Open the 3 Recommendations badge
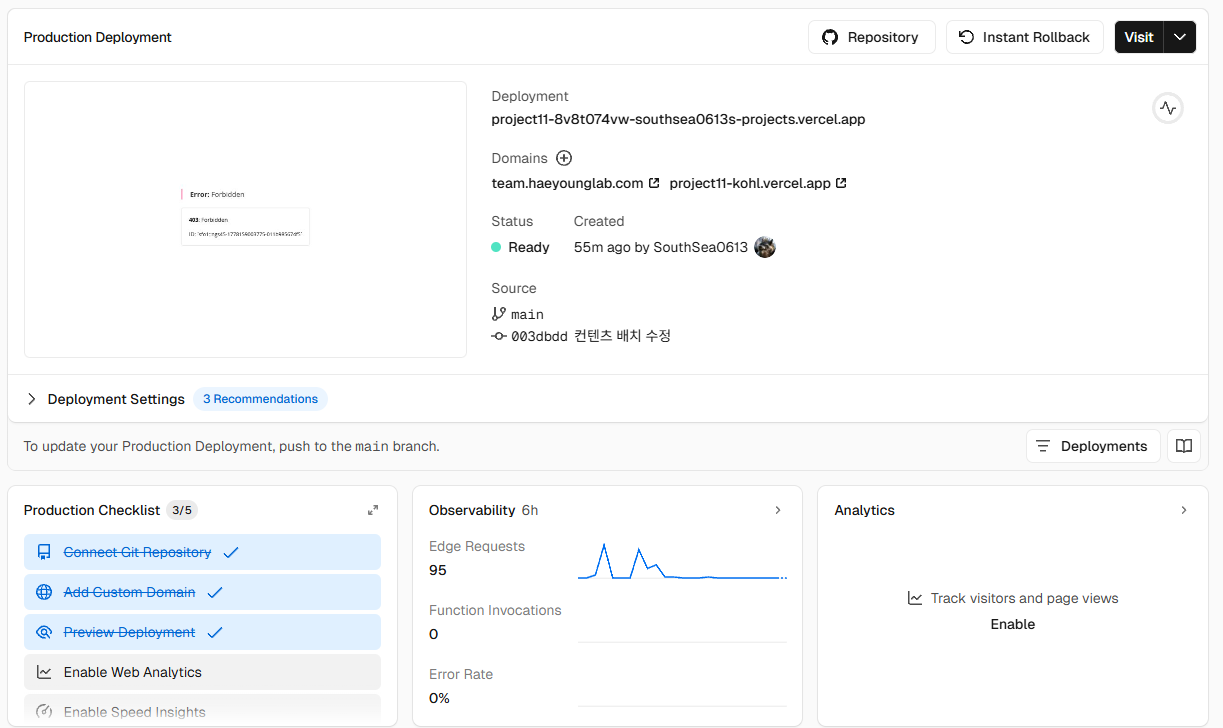The width and height of the screenshot is (1223, 728). 260,399
